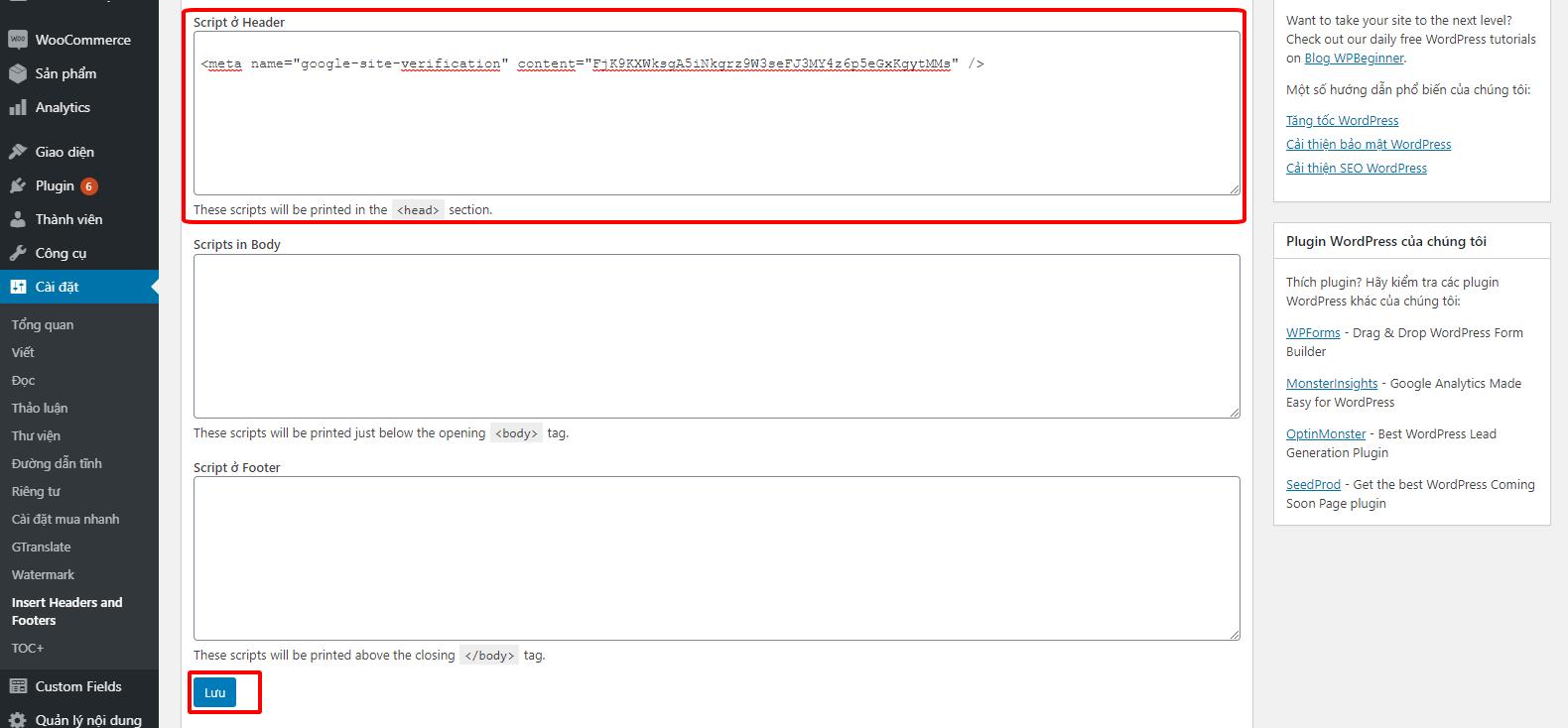The image size is (1568, 728).
Task: Click inside the Script ở Header textarea
Action: coord(717,113)
